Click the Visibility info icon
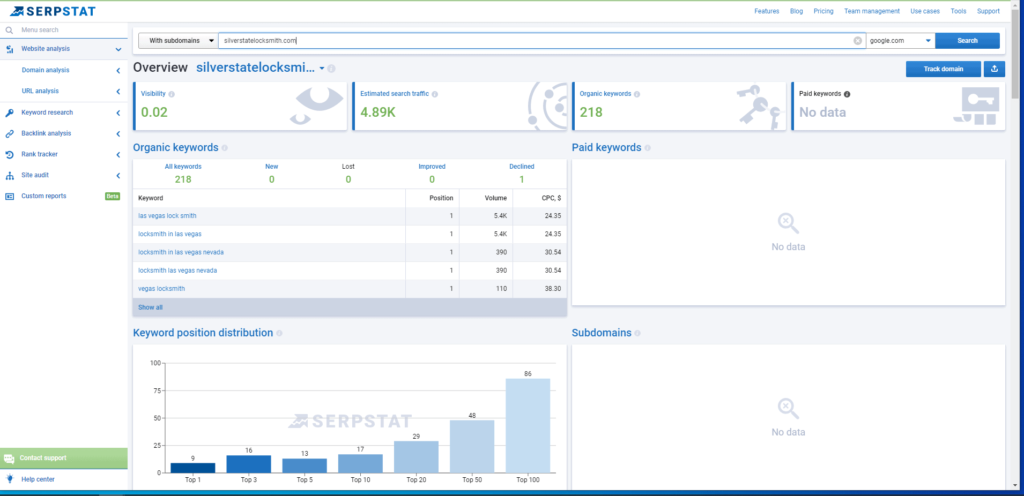The image size is (1024, 496). point(172,94)
